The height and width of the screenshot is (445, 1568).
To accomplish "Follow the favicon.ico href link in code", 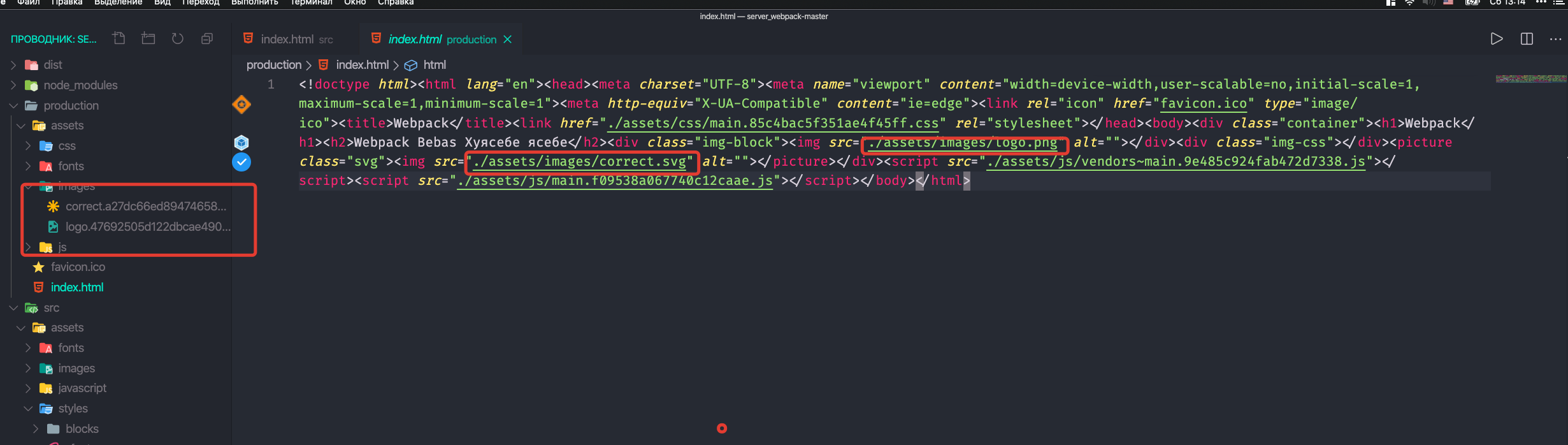I will [1203, 103].
